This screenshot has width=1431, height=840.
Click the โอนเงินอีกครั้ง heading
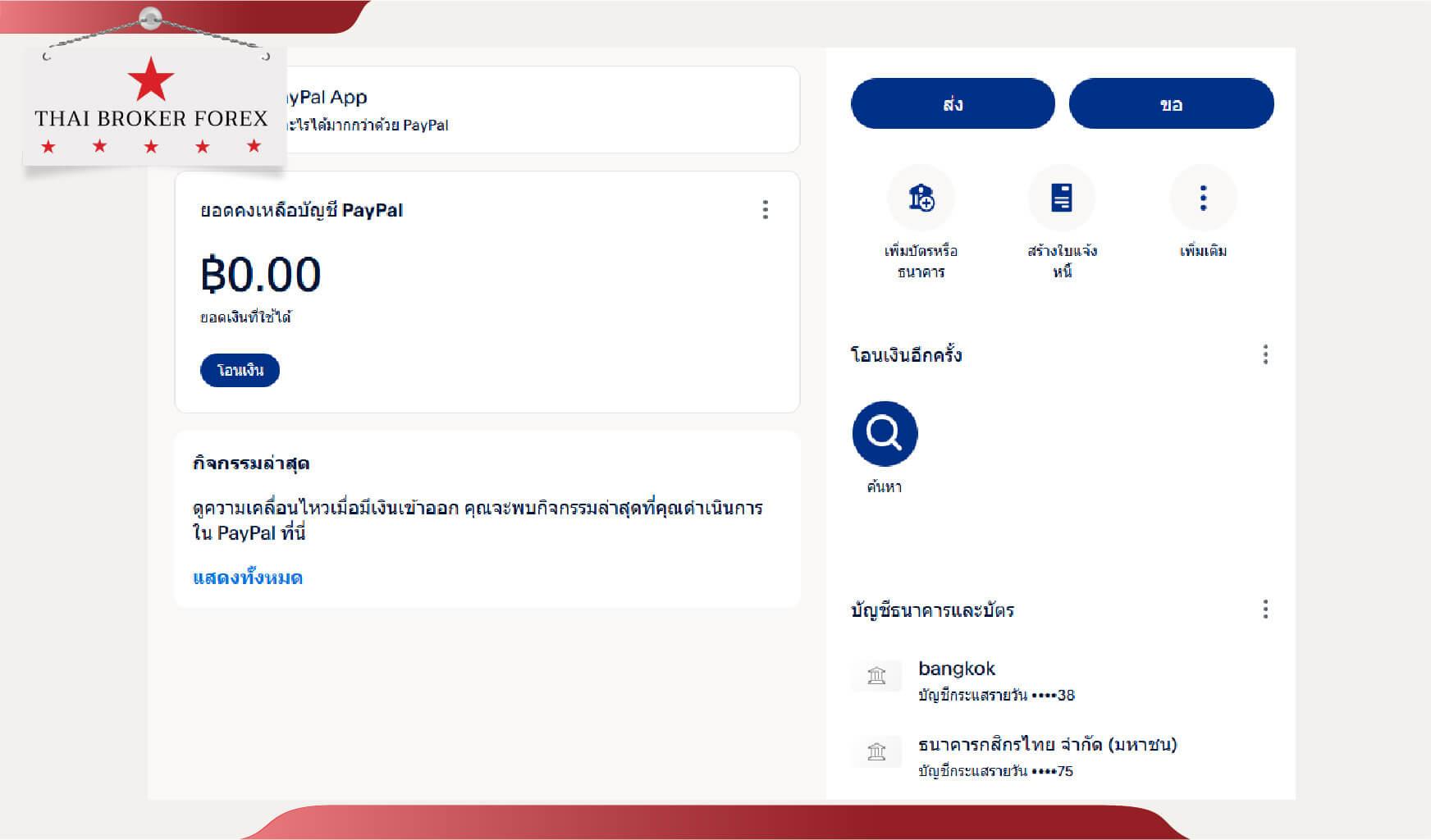tap(907, 355)
